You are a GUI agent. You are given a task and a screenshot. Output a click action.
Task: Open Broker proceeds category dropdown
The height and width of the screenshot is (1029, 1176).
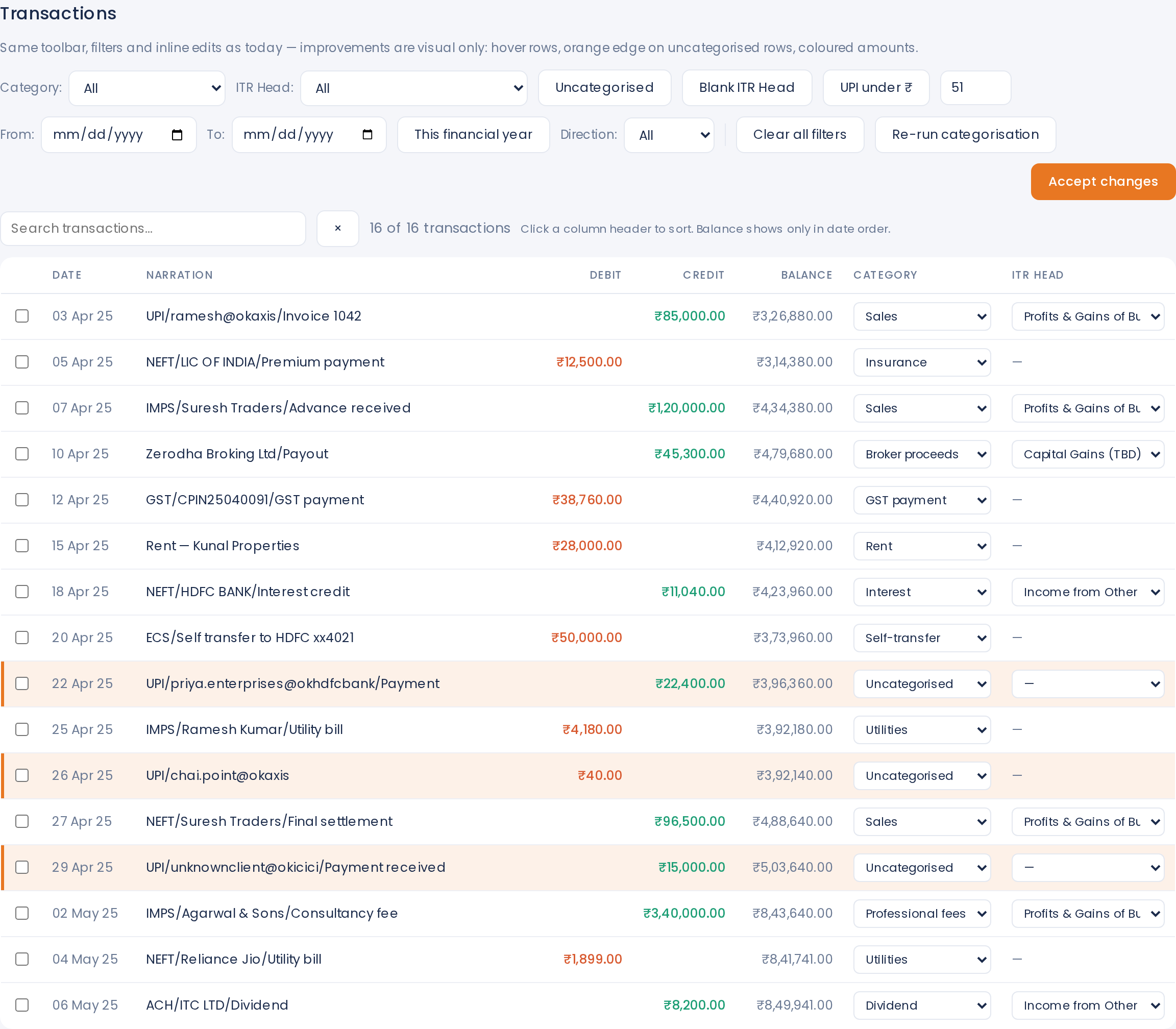922,454
